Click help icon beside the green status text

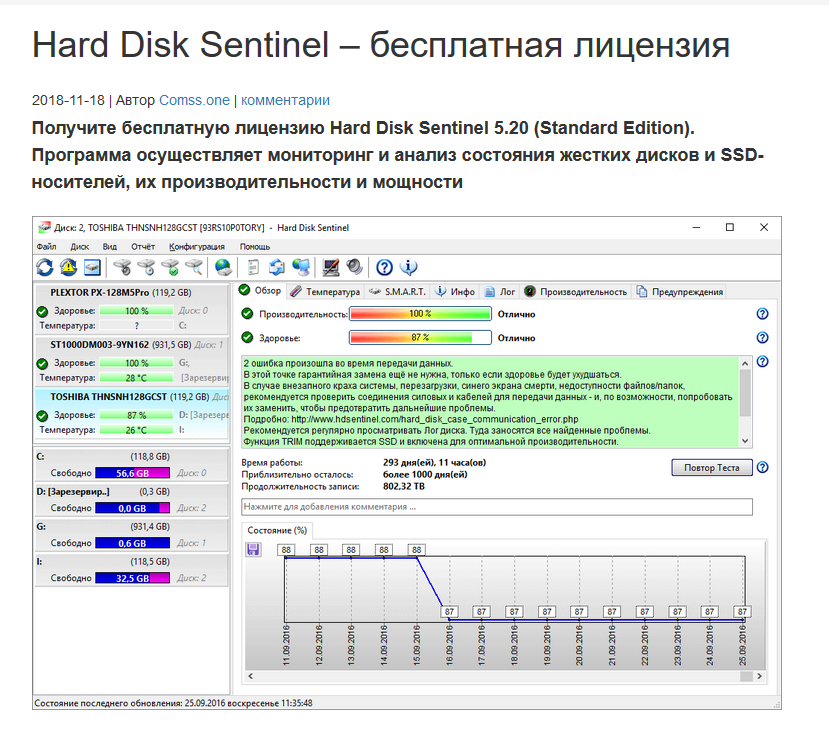(762, 361)
